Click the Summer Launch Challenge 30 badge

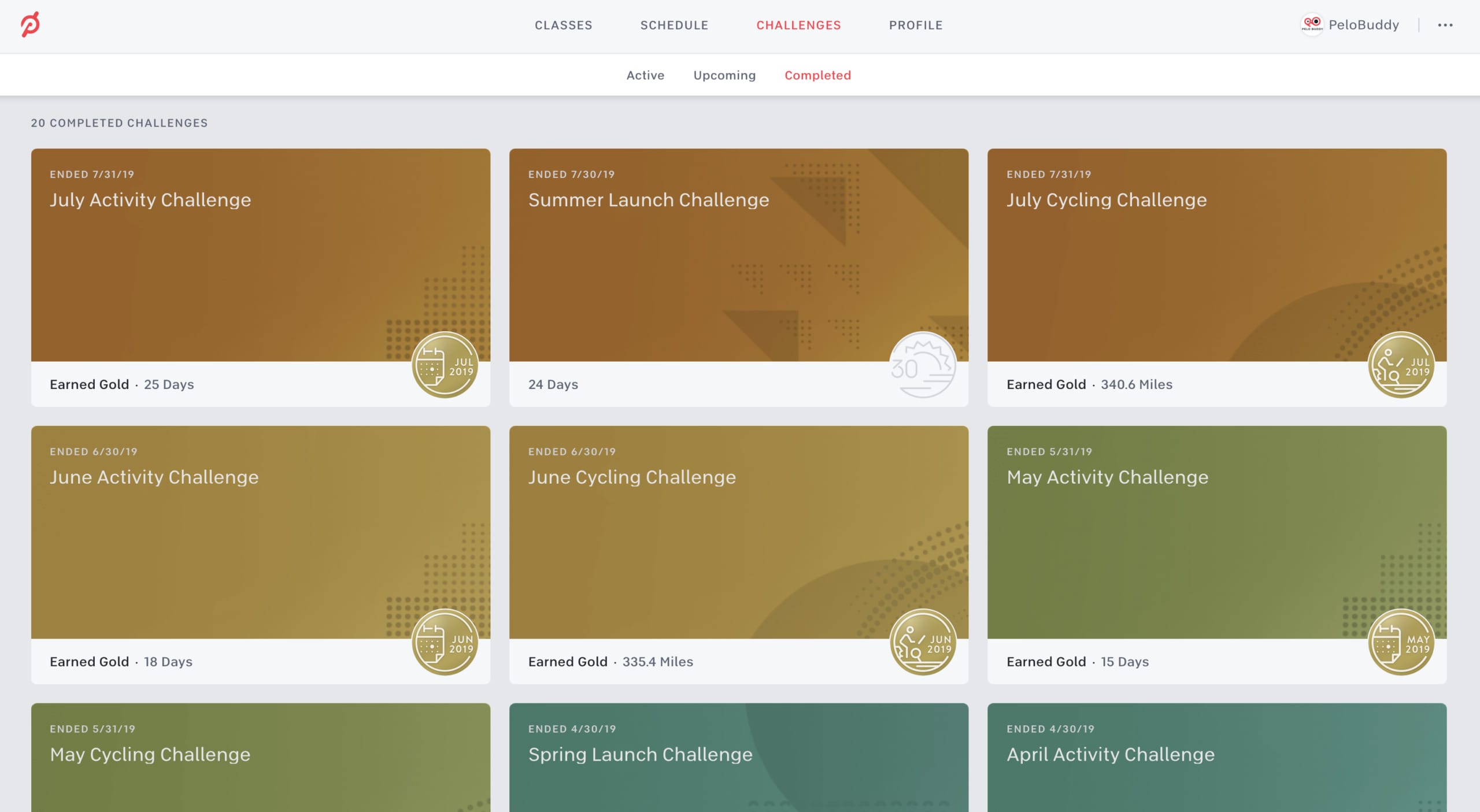pyautogui.click(x=923, y=365)
